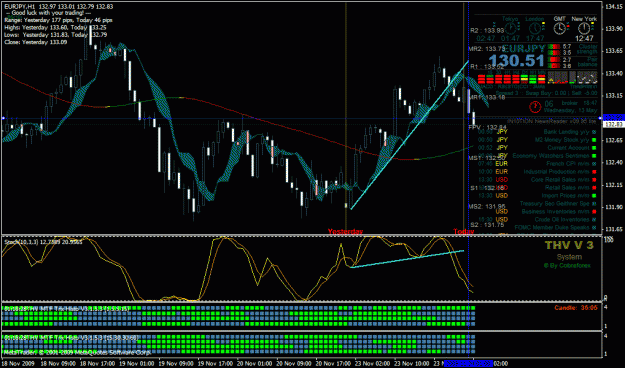Click the French CPI m/m news row
Screen dimensions: 625x368
point(537,164)
